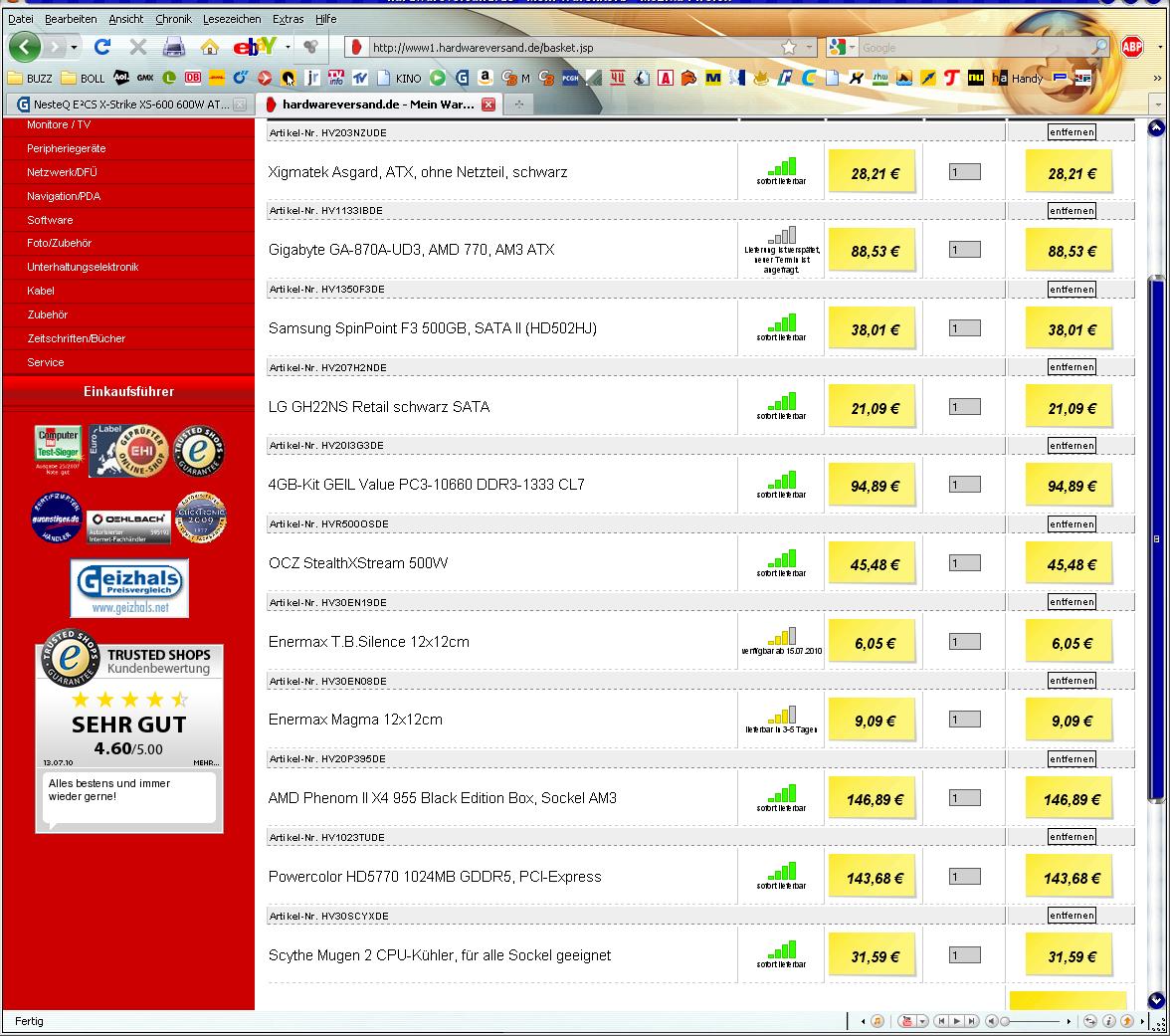Adjust the status bar volume slider
The height and width of the screenshot is (1036, 1170).
(1032, 1021)
